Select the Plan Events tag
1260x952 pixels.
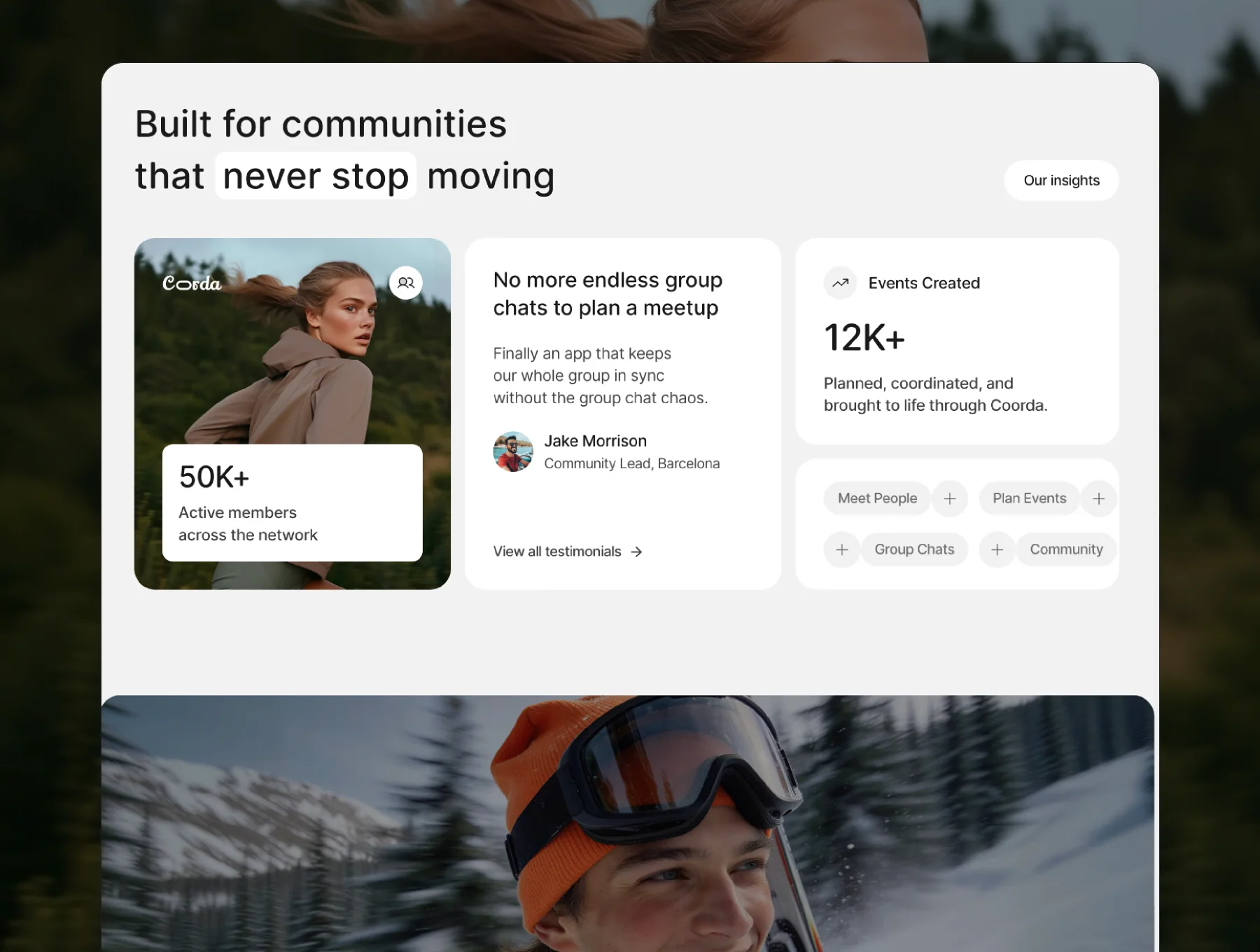tap(1029, 498)
